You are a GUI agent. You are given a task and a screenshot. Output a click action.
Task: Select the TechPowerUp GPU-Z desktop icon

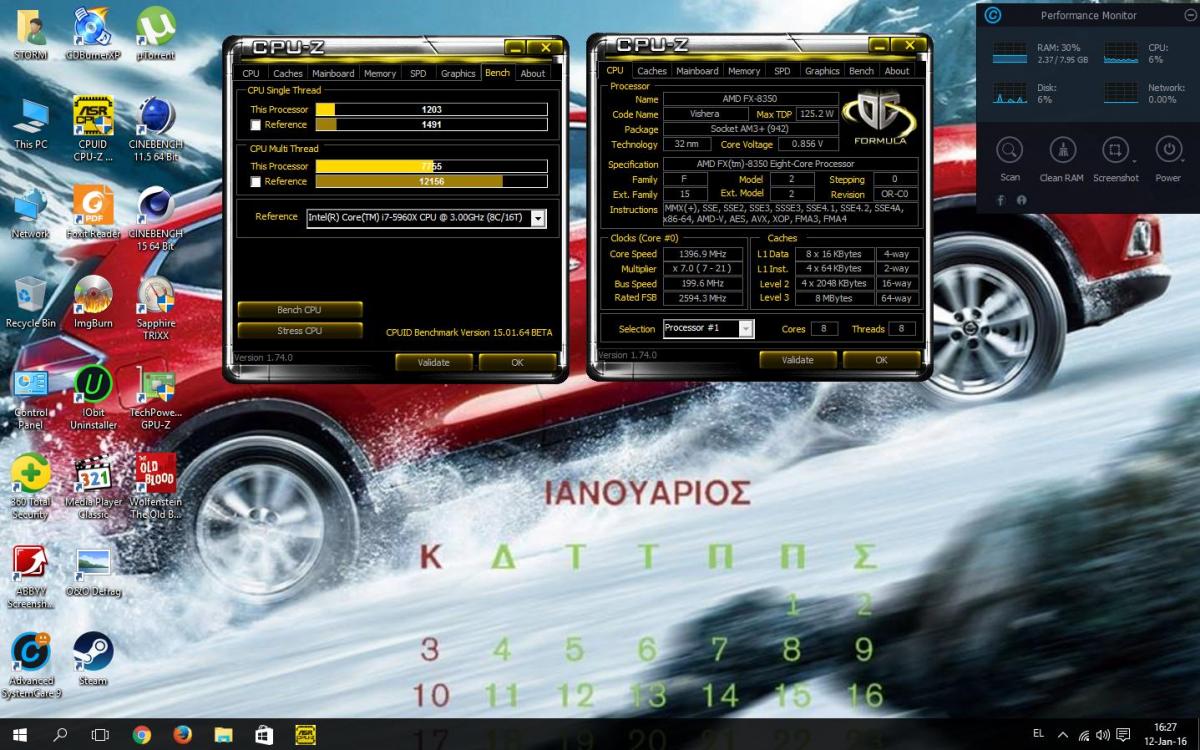(155, 398)
